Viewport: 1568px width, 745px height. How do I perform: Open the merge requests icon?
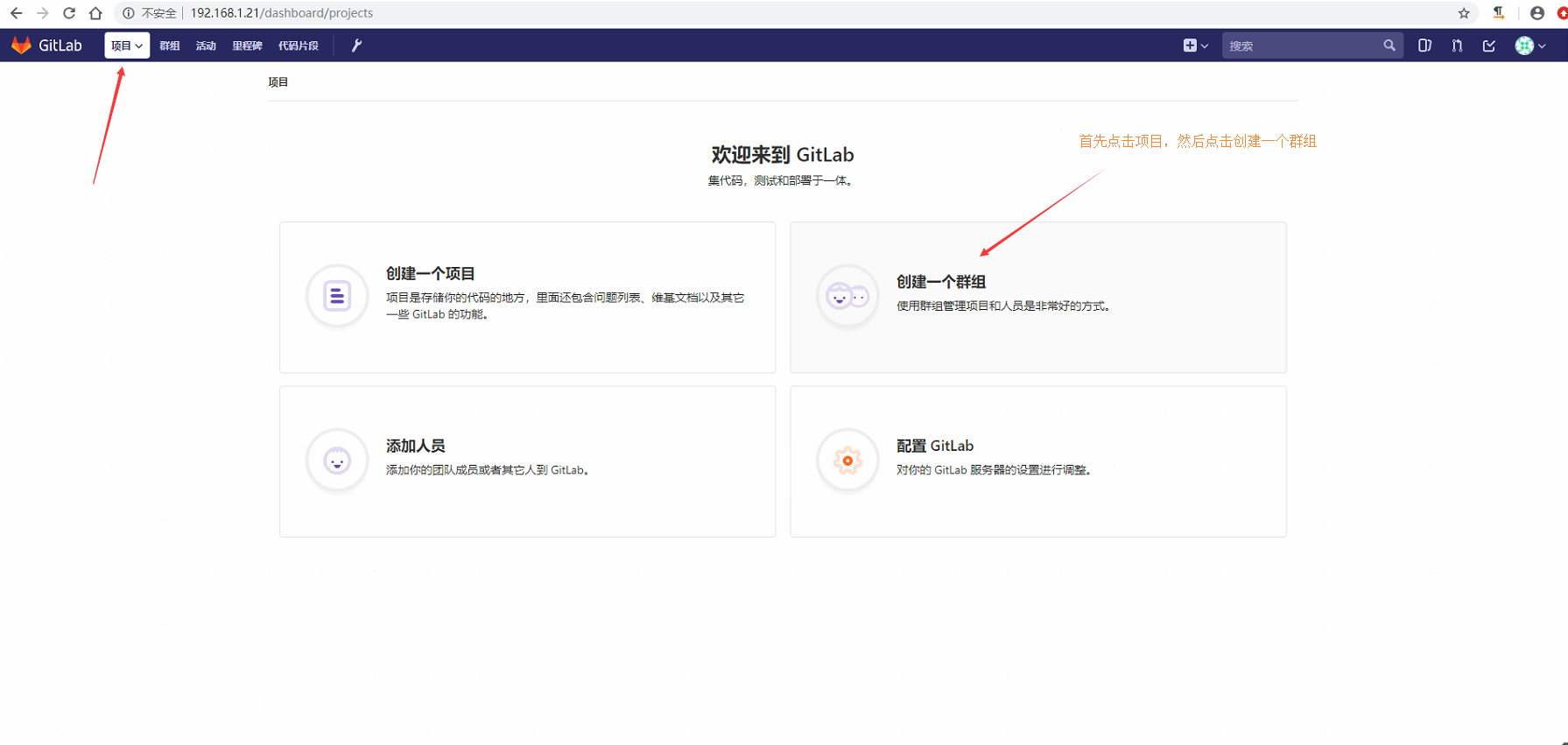1457,46
